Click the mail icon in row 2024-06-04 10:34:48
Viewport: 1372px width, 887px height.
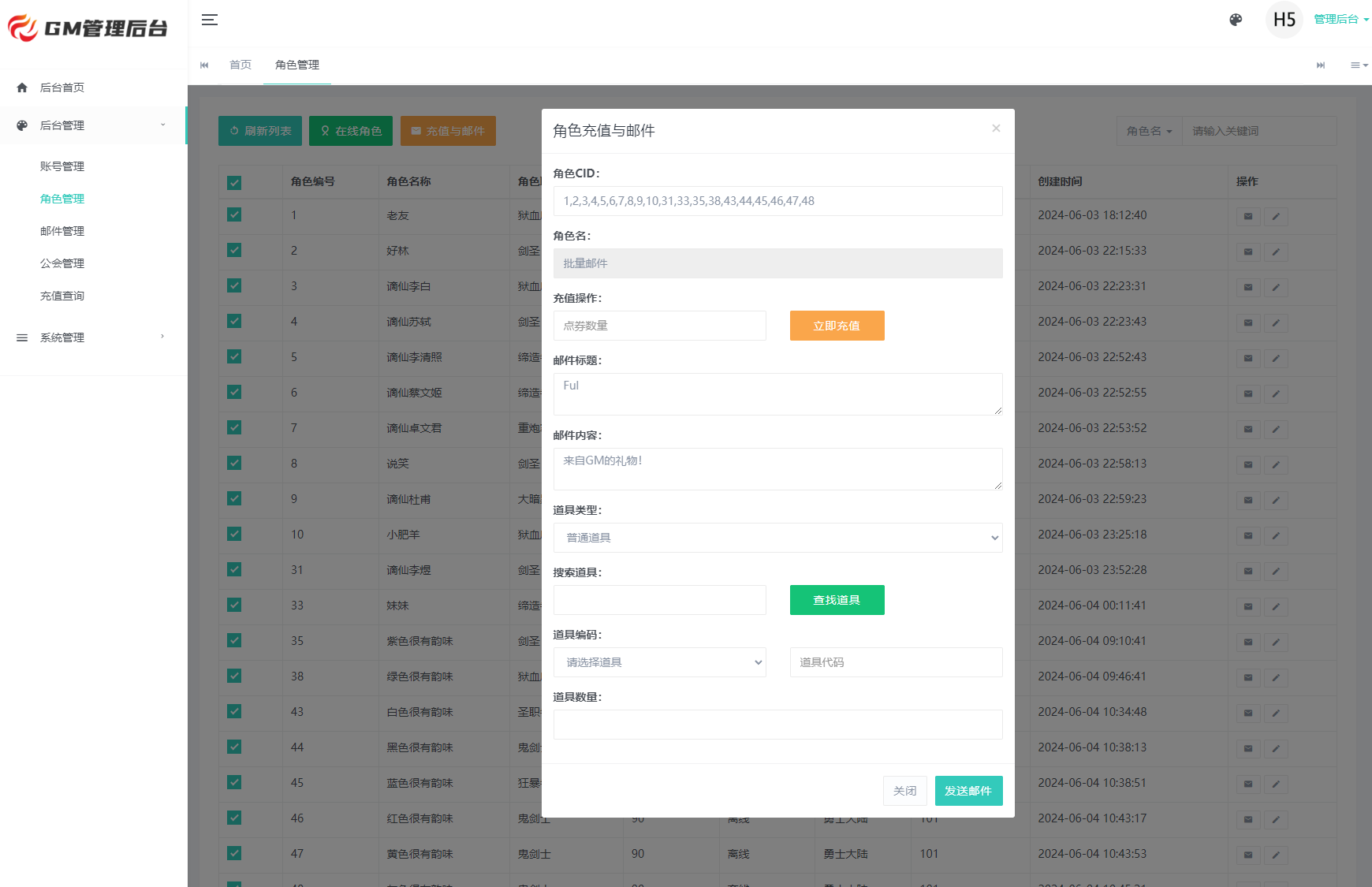tap(1248, 713)
